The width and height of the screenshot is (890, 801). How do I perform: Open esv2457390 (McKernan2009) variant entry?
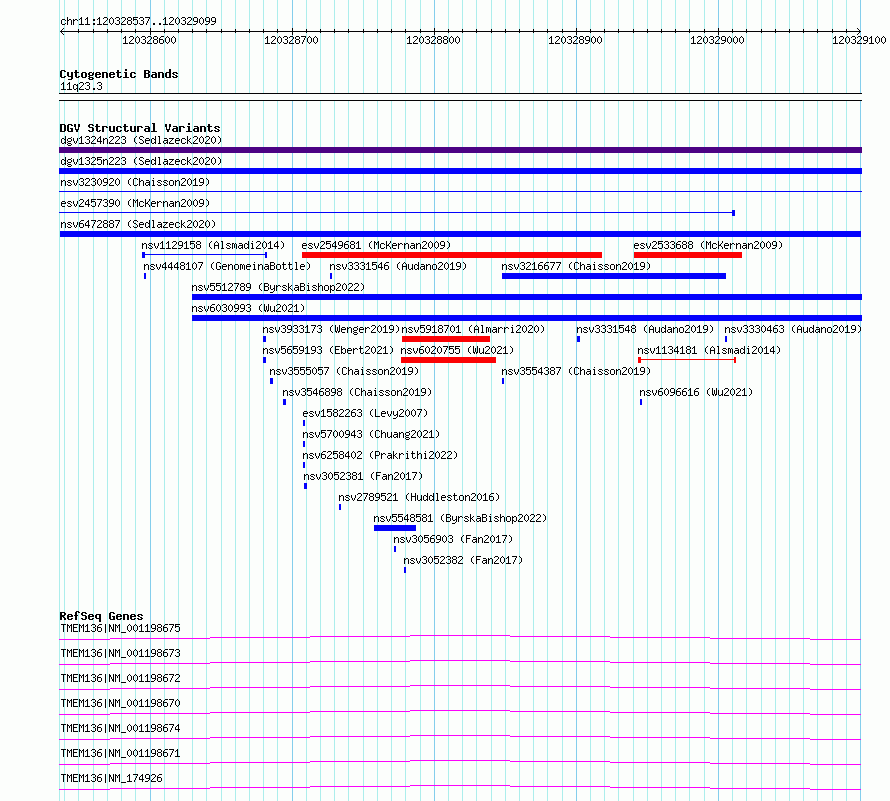pos(135,203)
